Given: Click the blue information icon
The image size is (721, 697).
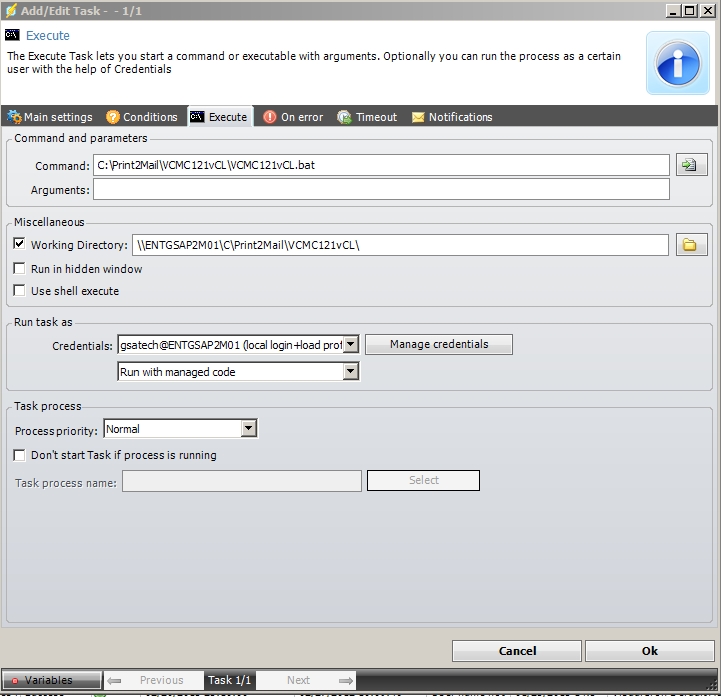Looking at the screenshot, I should tap(677, 62).
